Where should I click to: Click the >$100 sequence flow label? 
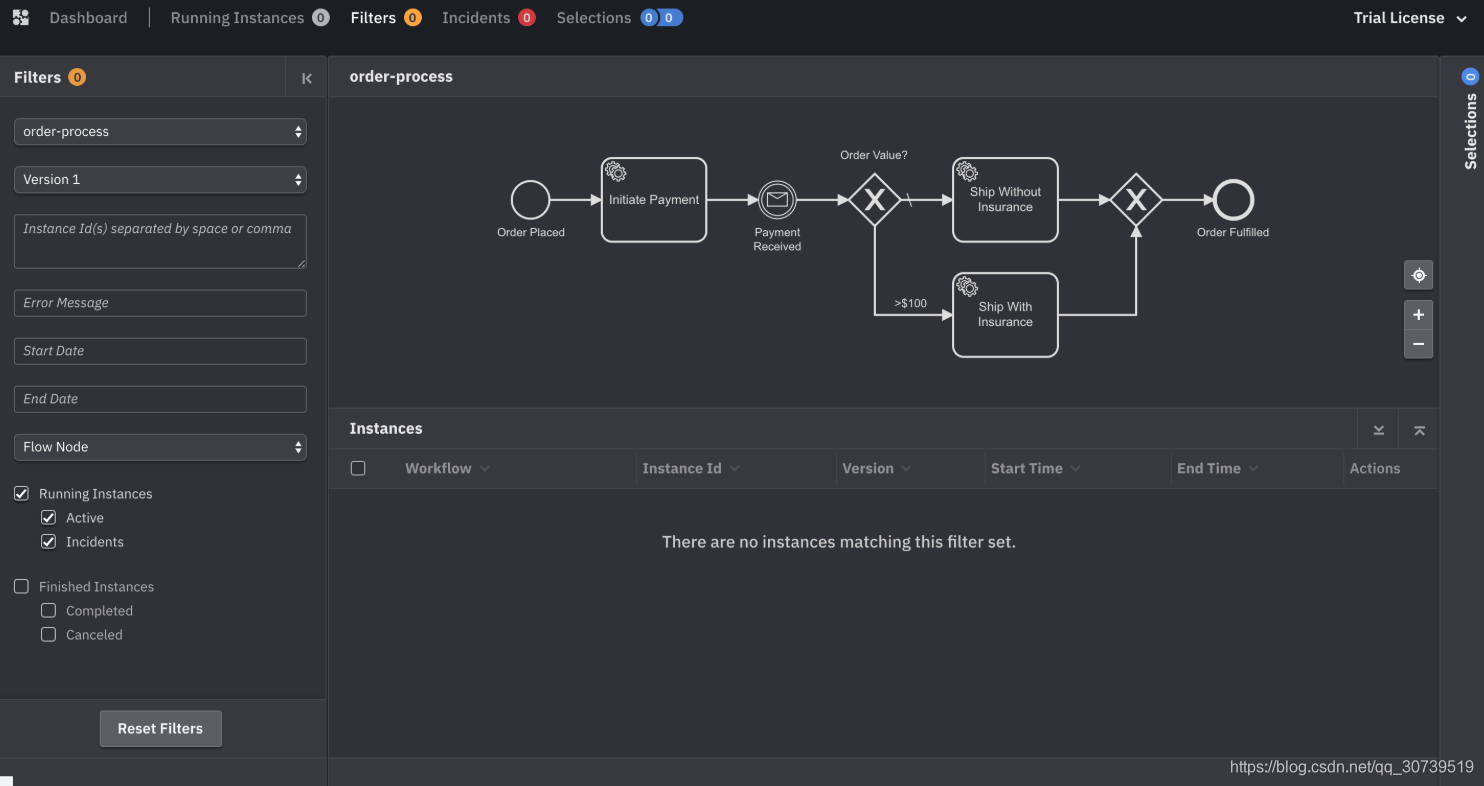[911, 303]
